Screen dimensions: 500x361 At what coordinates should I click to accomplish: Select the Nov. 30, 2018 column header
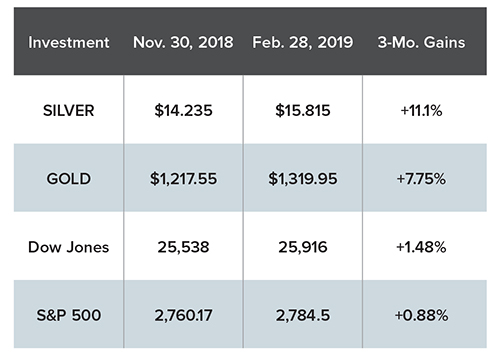pyautogui.click(x=183, y=42)
